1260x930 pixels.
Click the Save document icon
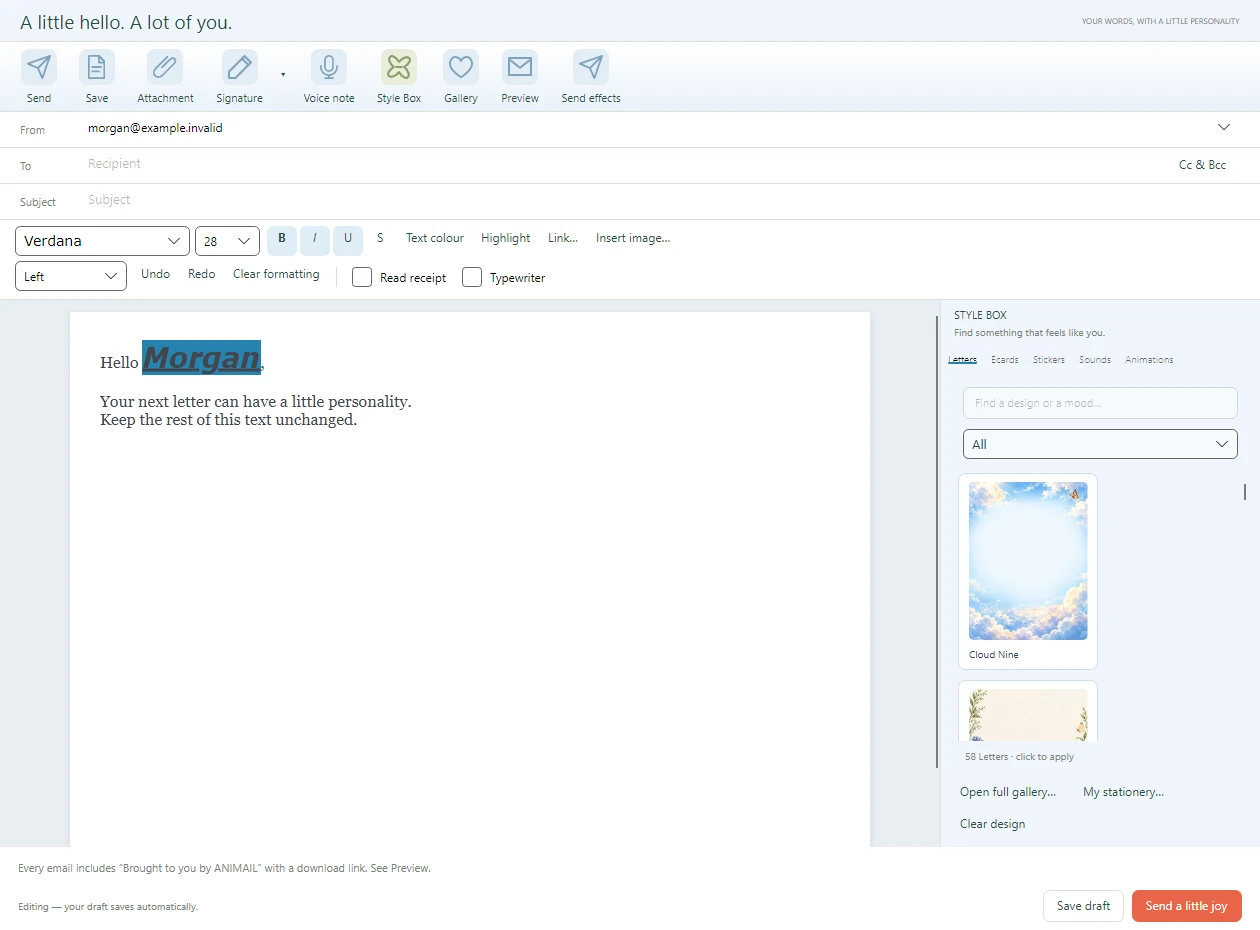click(97, 67)
